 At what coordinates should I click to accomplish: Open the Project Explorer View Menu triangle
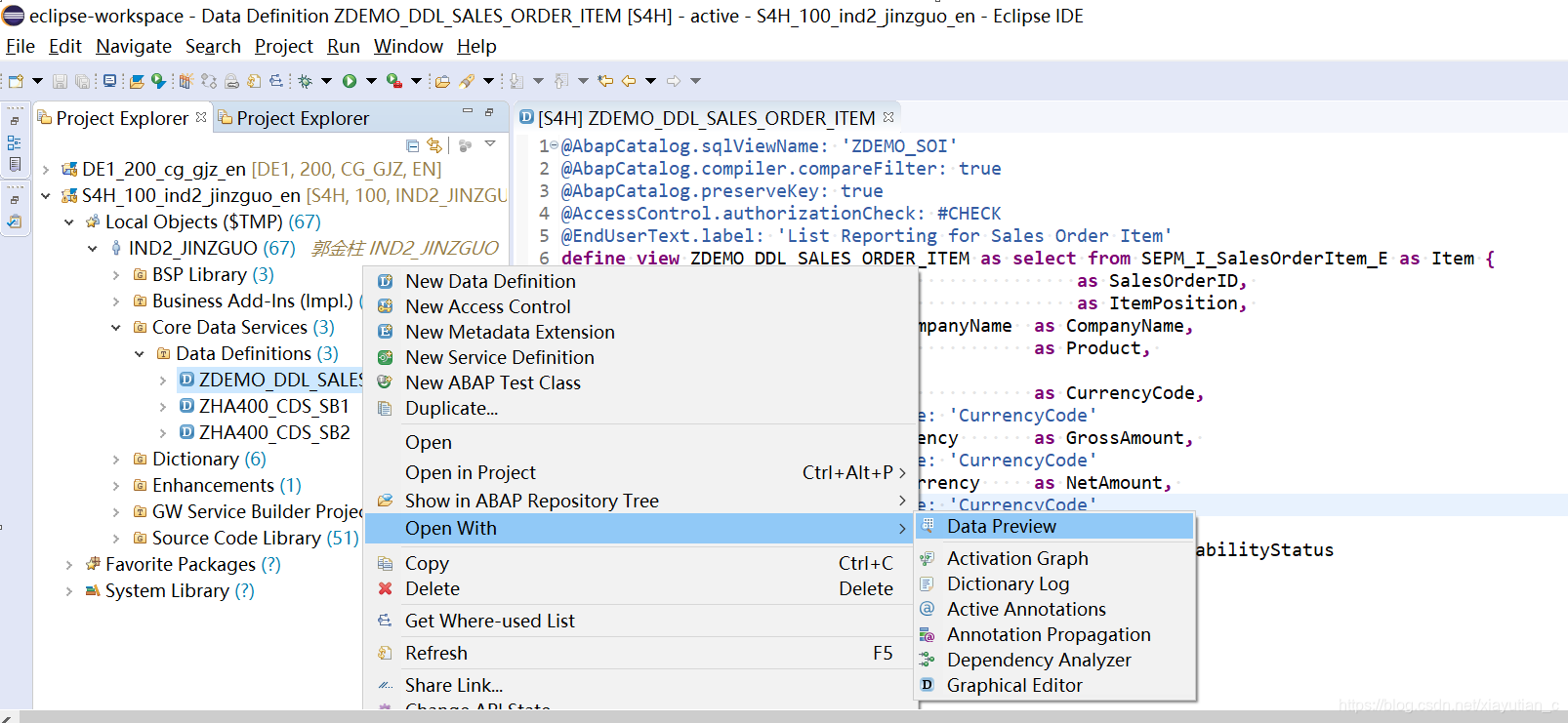coord(490,144)
